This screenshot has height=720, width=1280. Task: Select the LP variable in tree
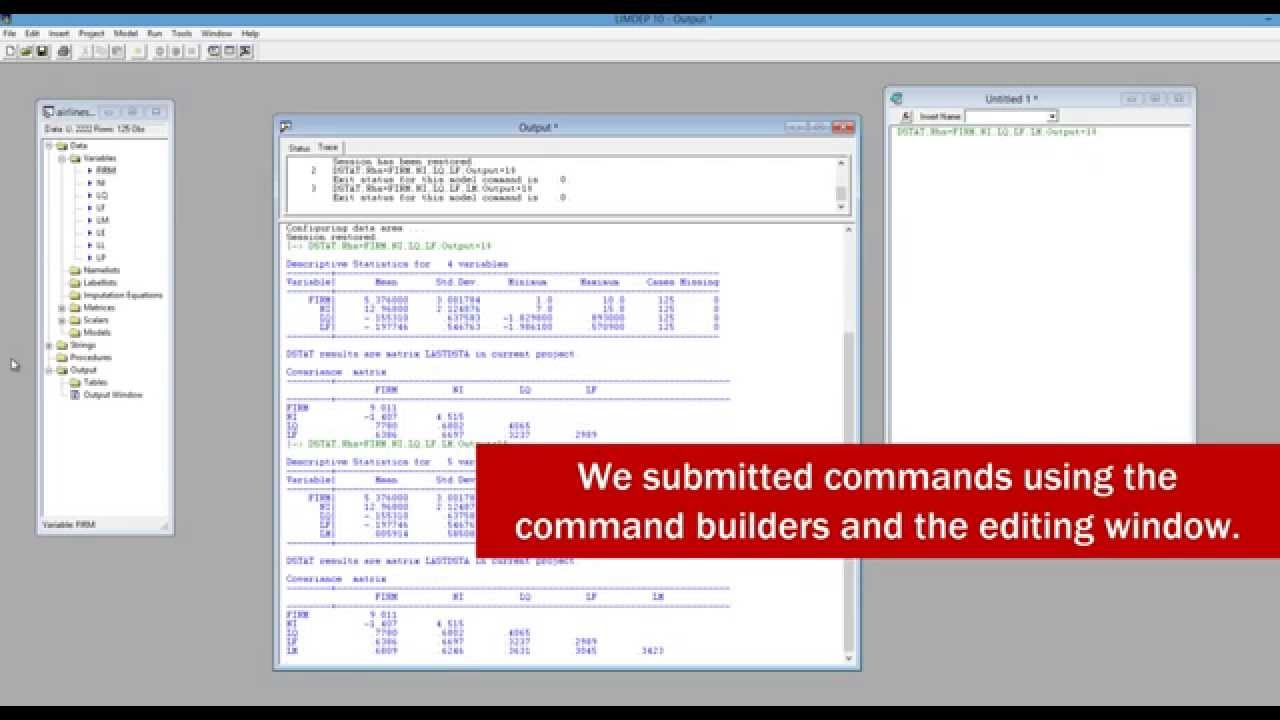[101, 258]
